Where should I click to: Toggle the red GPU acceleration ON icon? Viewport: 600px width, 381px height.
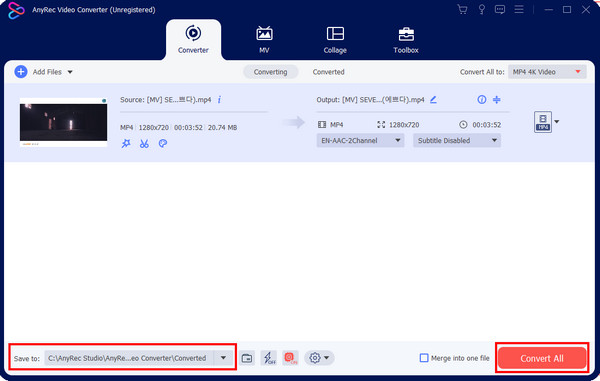click(290, 358)
